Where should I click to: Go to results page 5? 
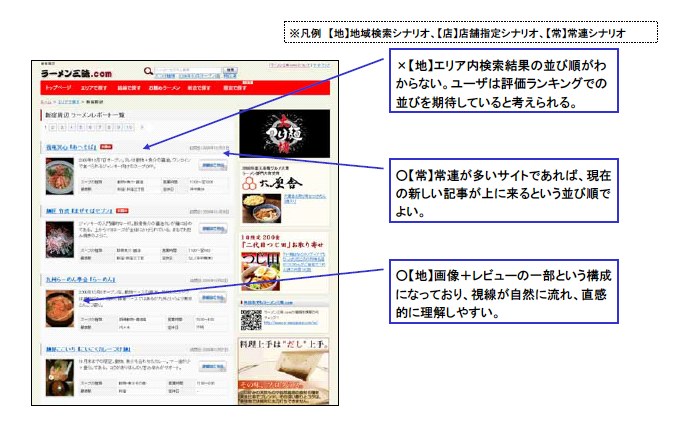81,127
